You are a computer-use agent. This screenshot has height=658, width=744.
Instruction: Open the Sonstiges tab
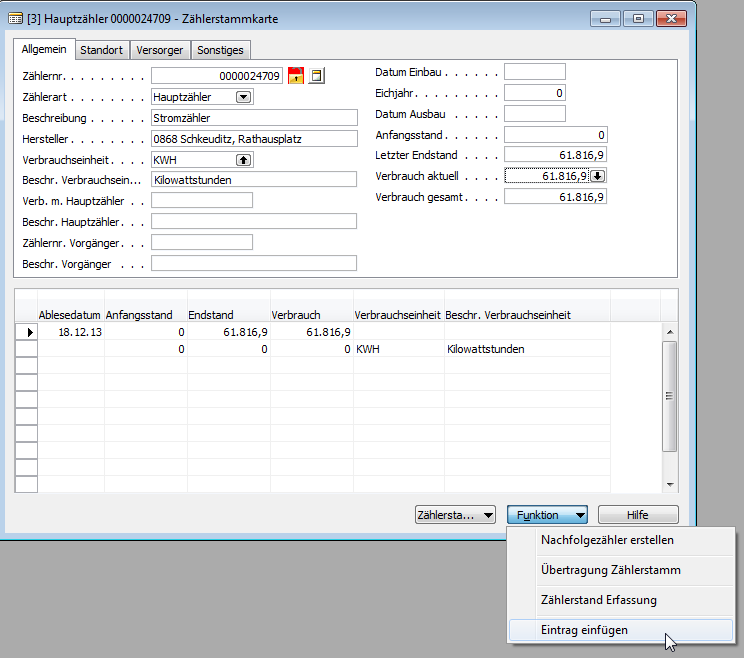pyautogui.click(x=220, y=50)
